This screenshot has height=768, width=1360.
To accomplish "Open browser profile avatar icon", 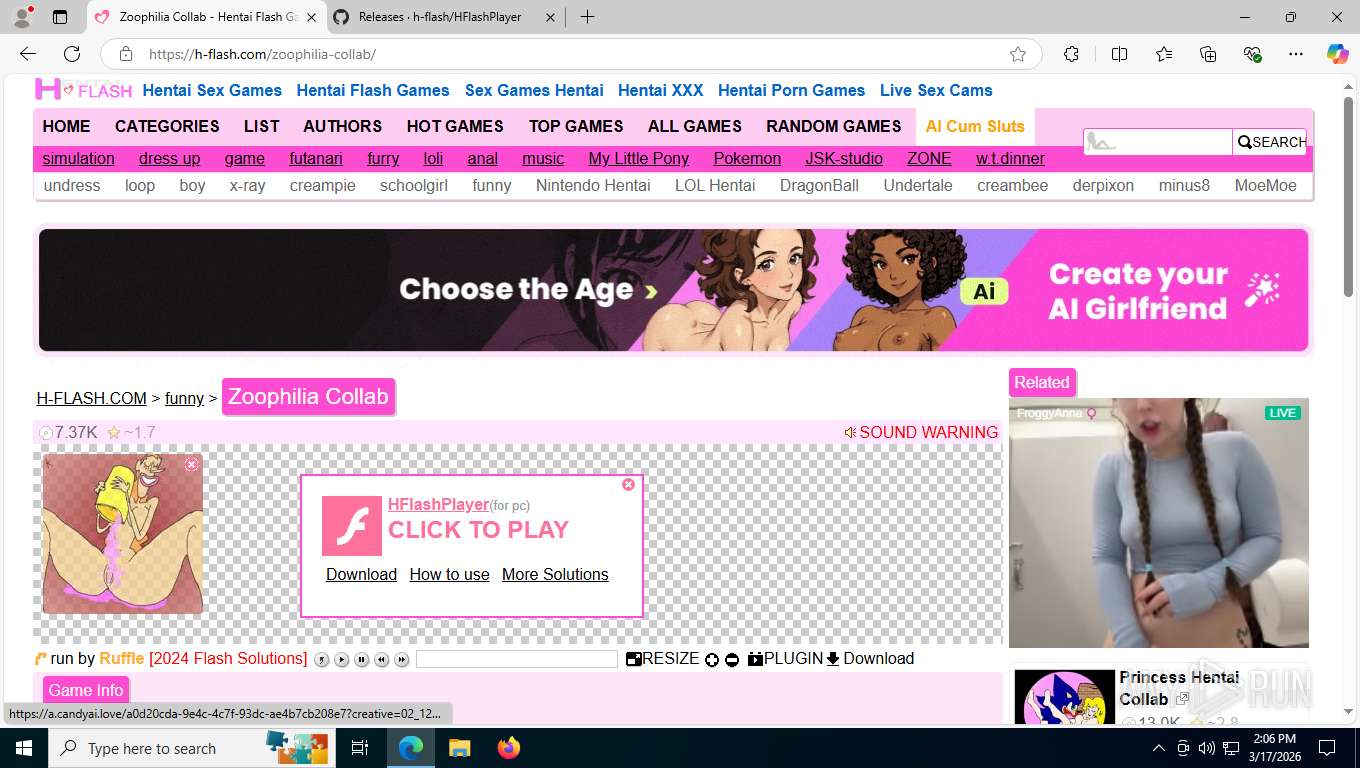I will [22, 17].
